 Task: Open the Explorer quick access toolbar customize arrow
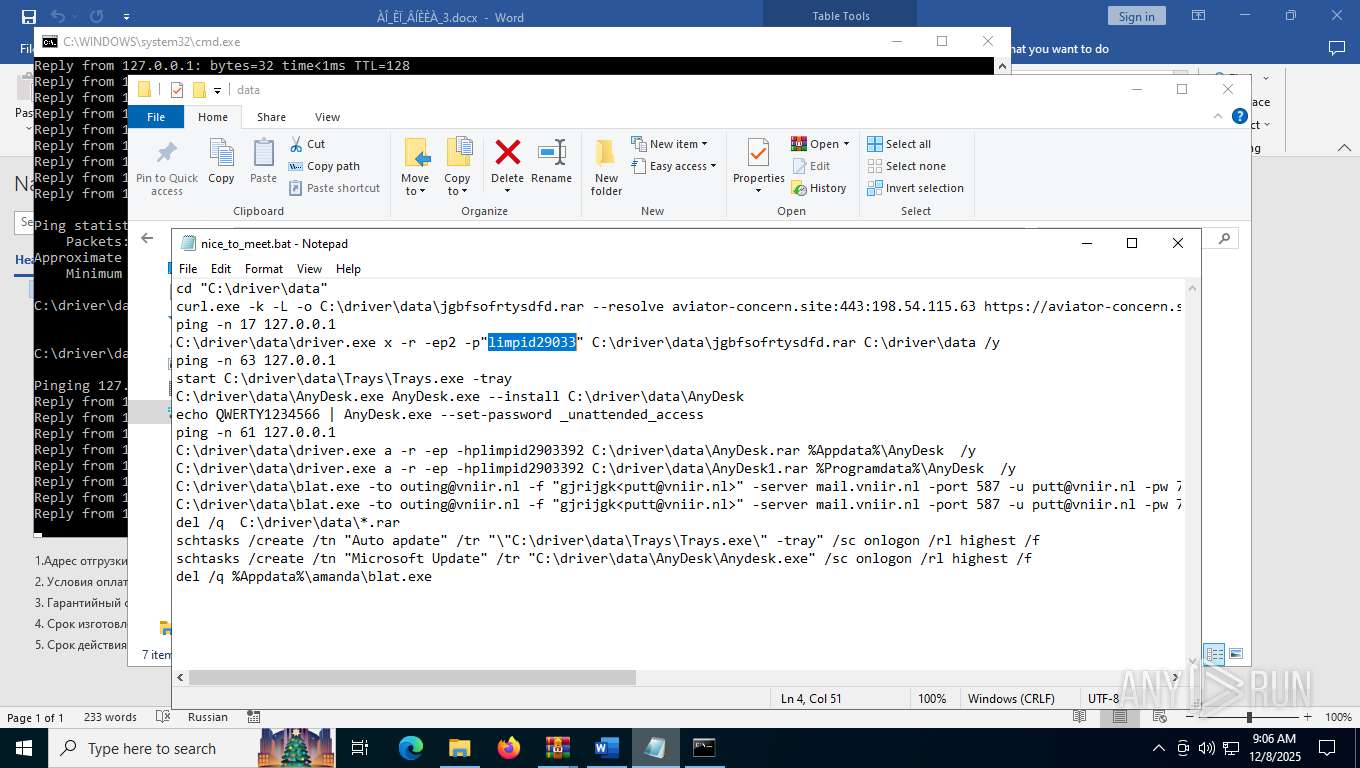(217, 91)
